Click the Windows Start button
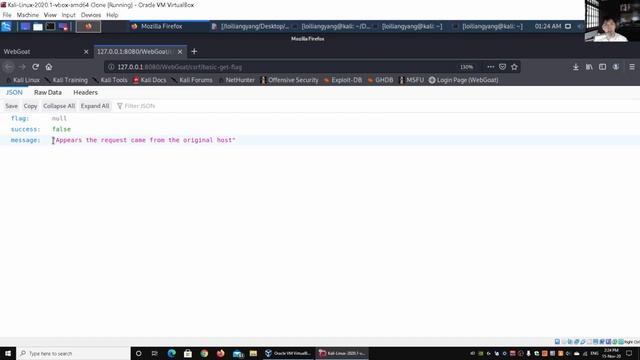Viewport: 640px width, 360px height. (8, 353)
